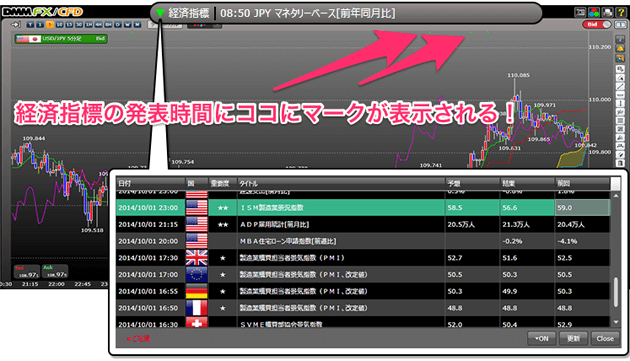Open the ▼ON dropdown button
Viewport: 630px width, 361px height.
pyautogui.click(x=542, y=338)
